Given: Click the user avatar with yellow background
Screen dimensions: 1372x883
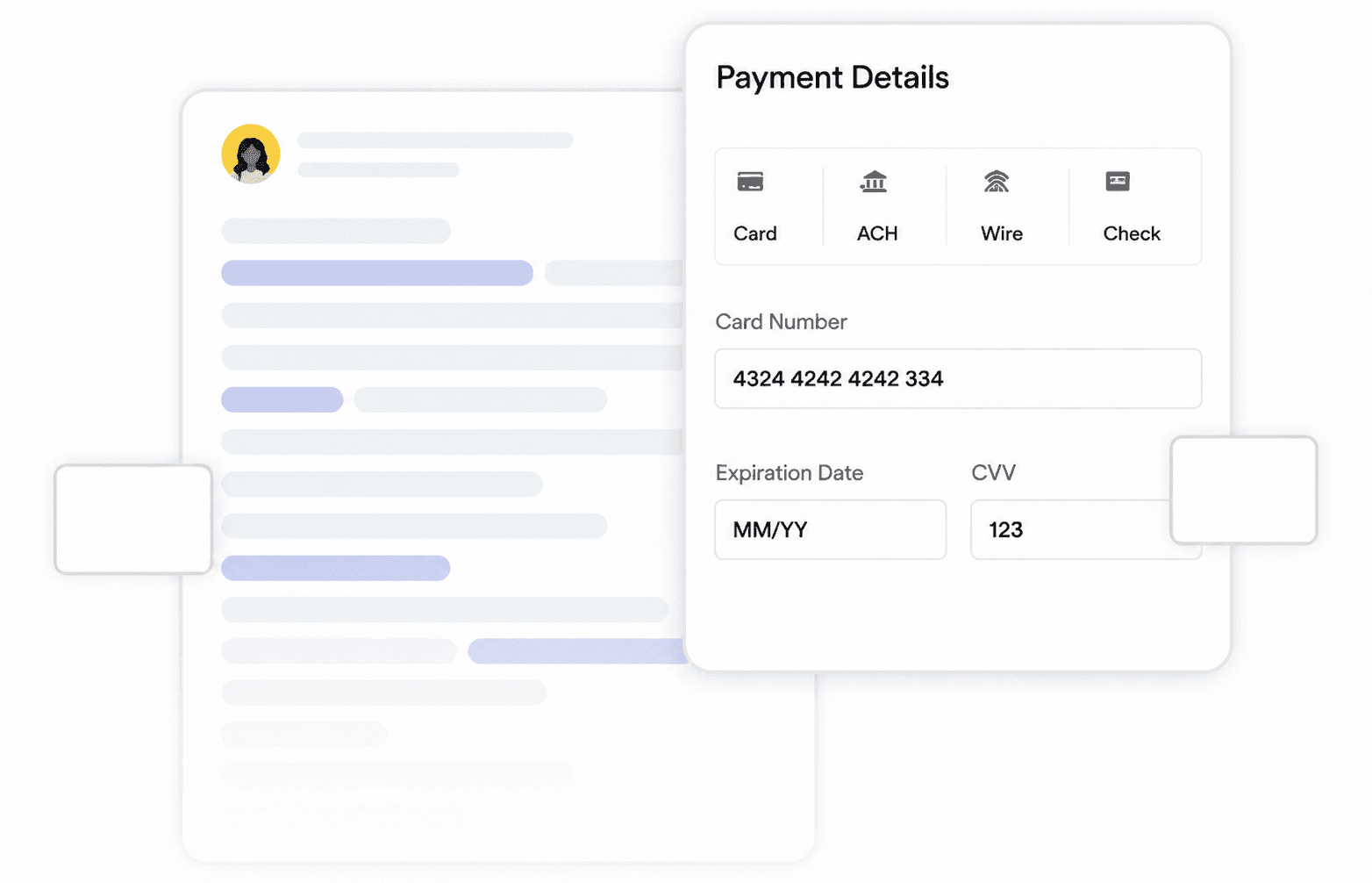Looking at the screenshot, I should pos(251,154).
